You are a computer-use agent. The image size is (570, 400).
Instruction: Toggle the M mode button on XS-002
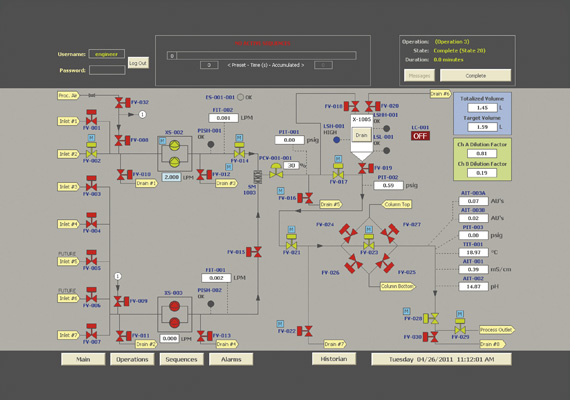[x=162, y=141]
